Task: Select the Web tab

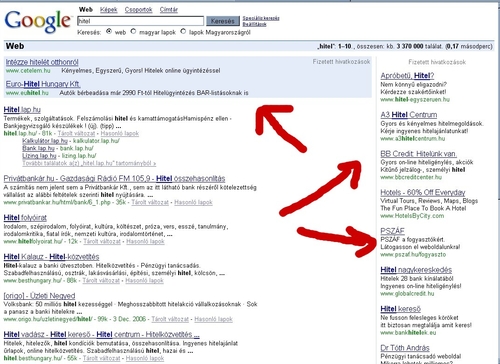Action: click(x=86, y=10)
